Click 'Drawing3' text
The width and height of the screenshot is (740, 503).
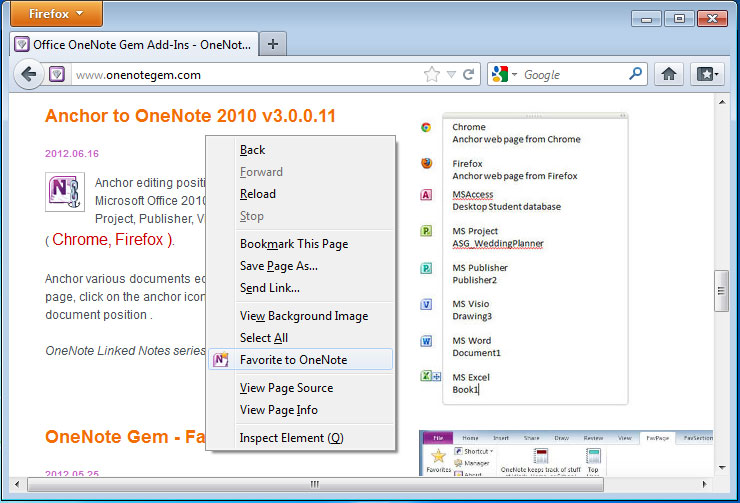coord(472,316)
